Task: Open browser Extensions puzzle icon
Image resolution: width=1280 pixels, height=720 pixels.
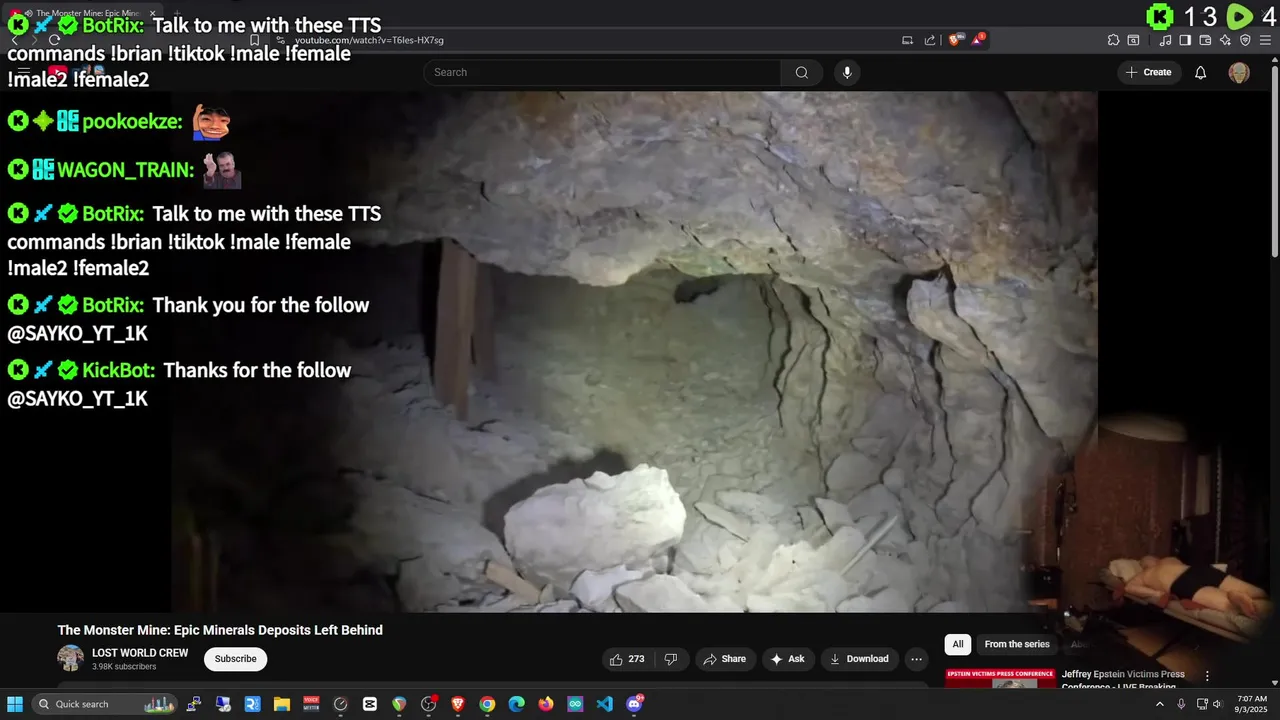Action: click(1113, 40)
